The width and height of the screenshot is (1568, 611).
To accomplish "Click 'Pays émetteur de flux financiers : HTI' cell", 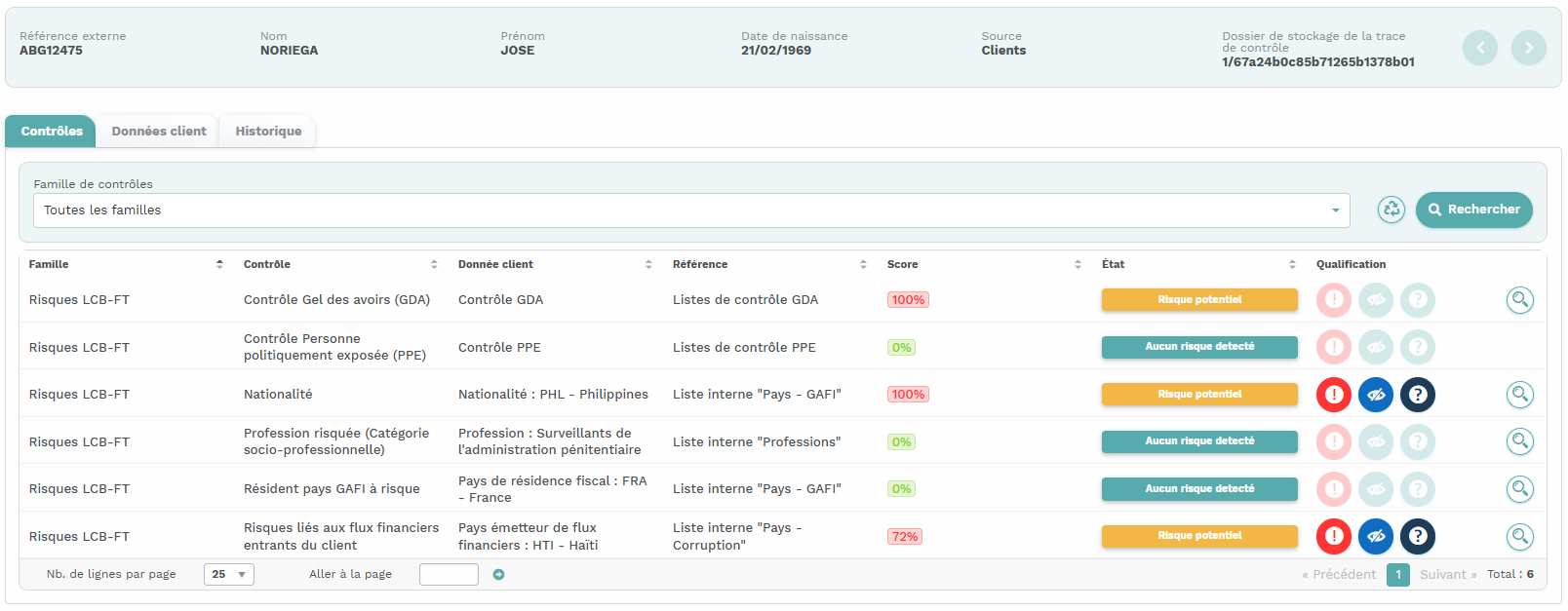I will (x=529, y=537).
